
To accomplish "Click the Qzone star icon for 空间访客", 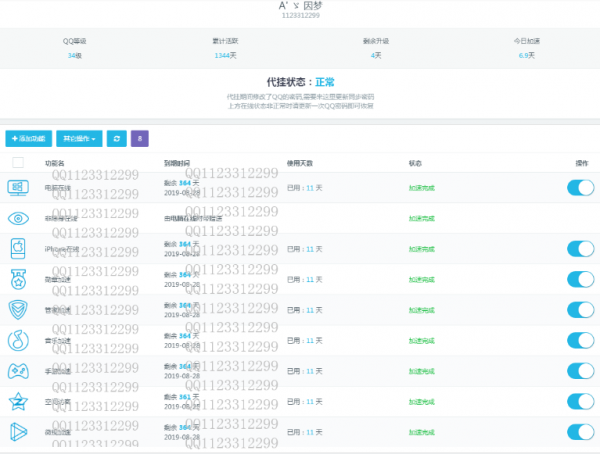I will click(x=18, y=402).
